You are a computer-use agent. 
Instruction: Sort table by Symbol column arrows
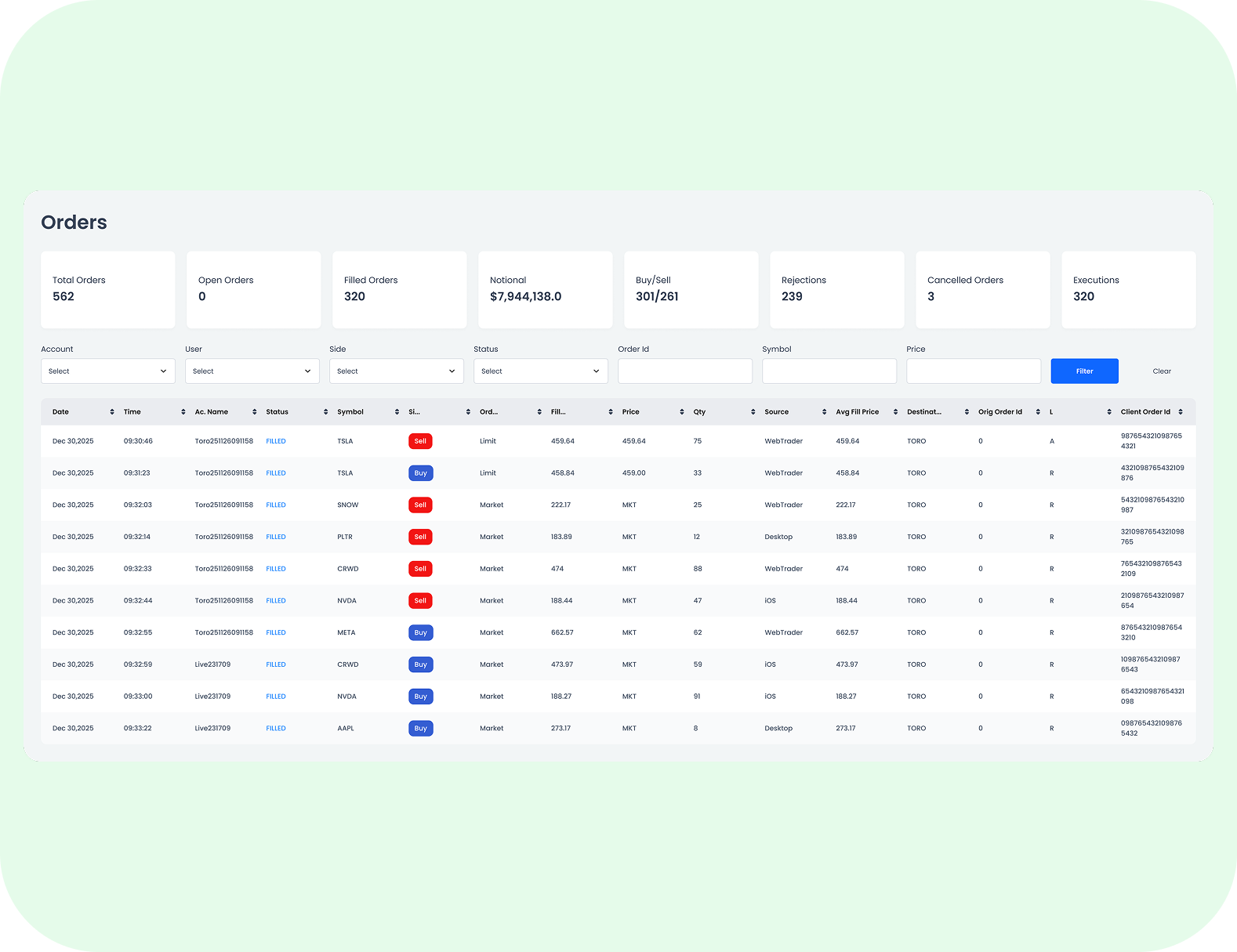397,412
